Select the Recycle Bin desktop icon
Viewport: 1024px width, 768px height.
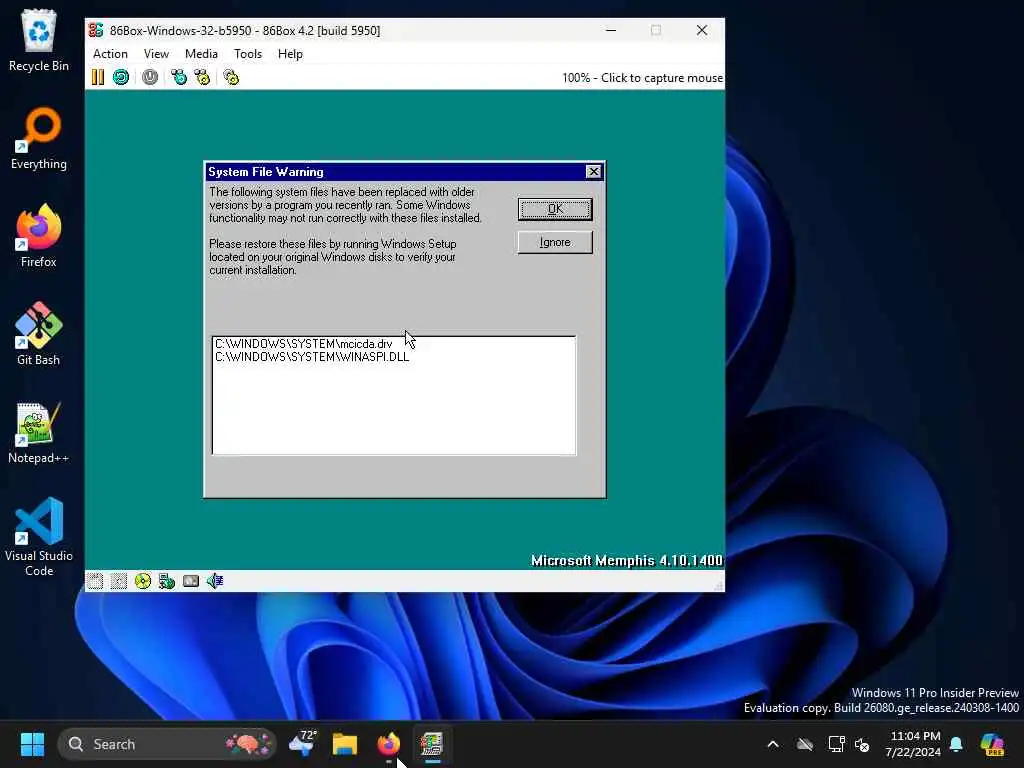point(39,40)
